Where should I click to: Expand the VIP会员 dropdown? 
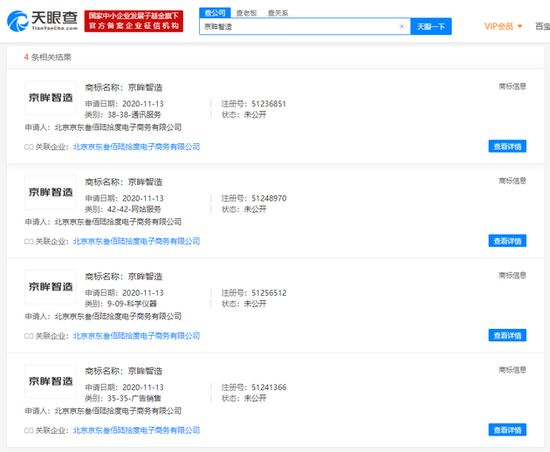pyautogui.click(x=503, y=26)
